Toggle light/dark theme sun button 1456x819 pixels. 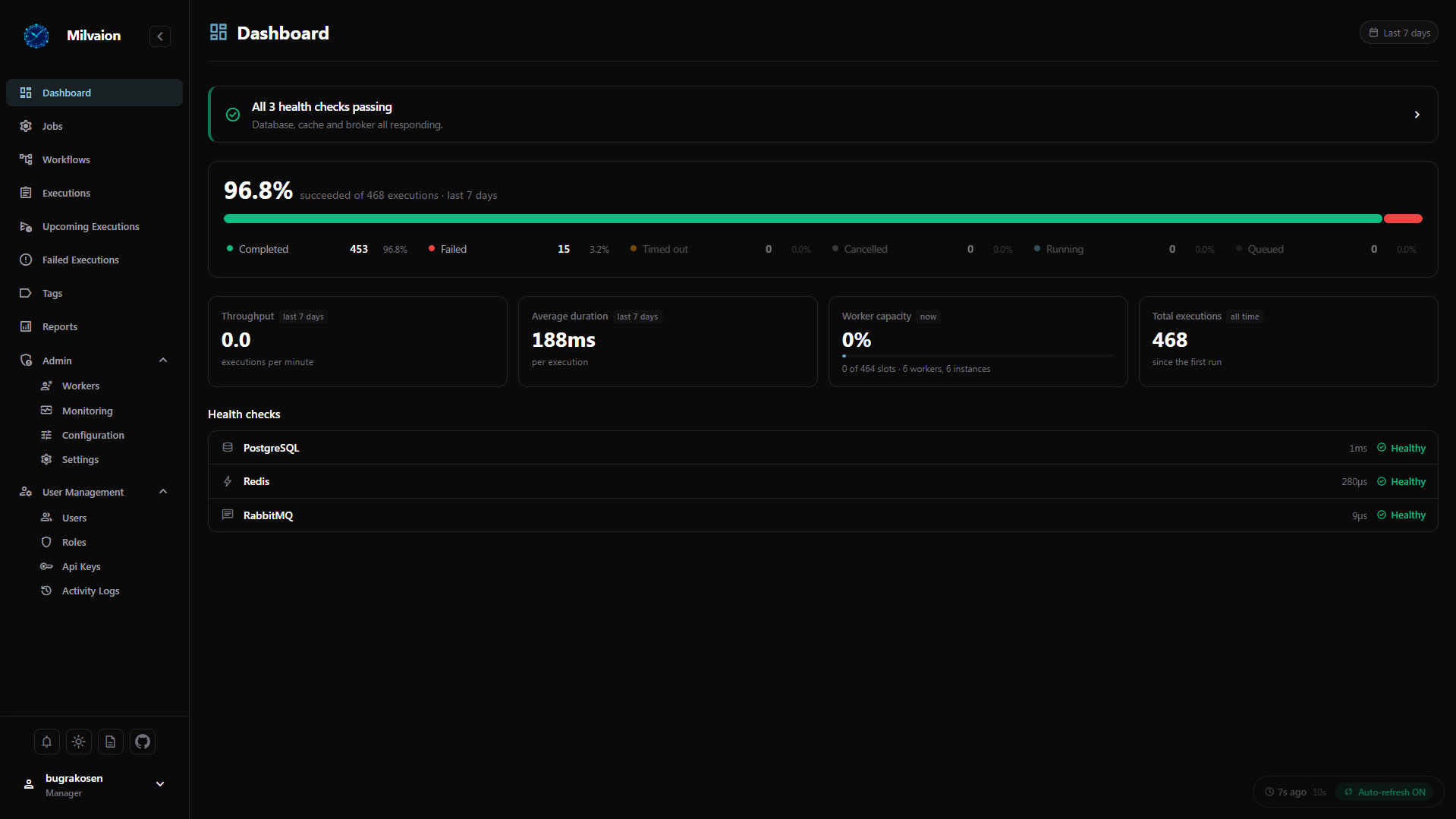[x=79, y=742]
